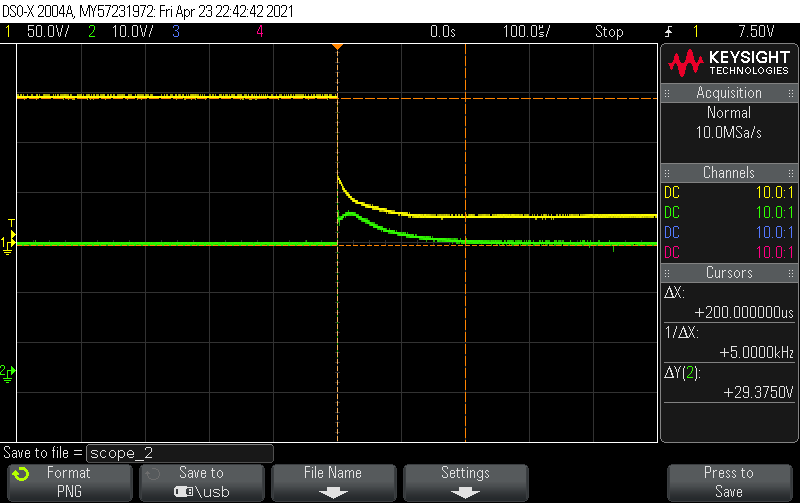Click the Format softkey rotate icon
This screenshot has height=503, width=800.
(21, 474)
